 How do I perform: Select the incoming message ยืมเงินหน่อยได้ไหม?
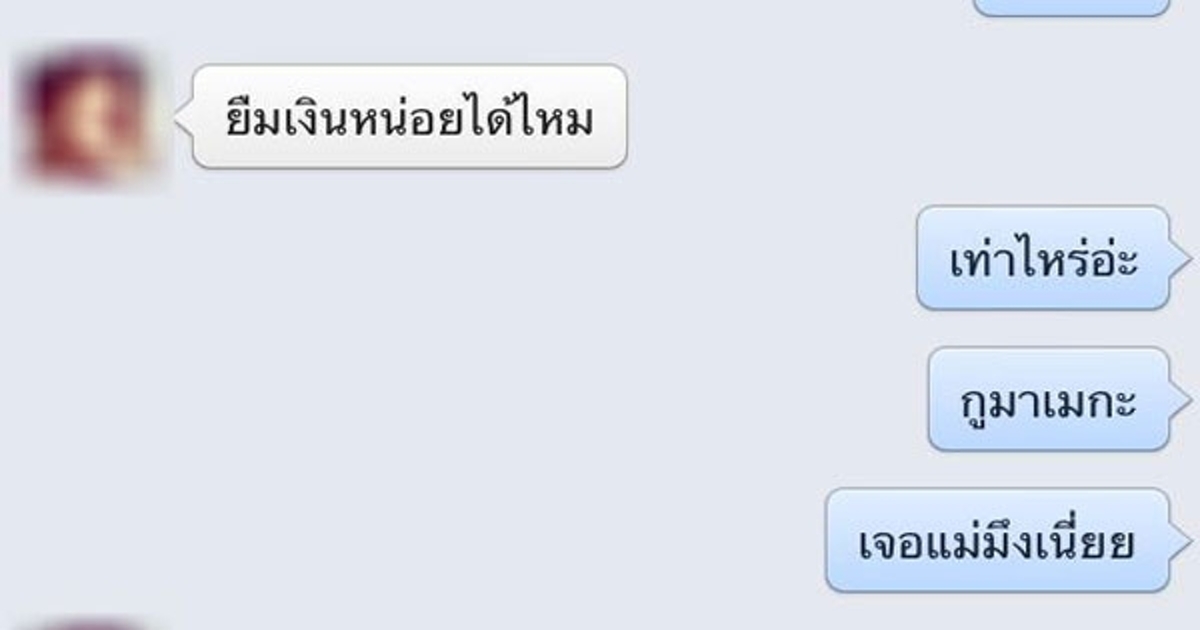(409, 116)
